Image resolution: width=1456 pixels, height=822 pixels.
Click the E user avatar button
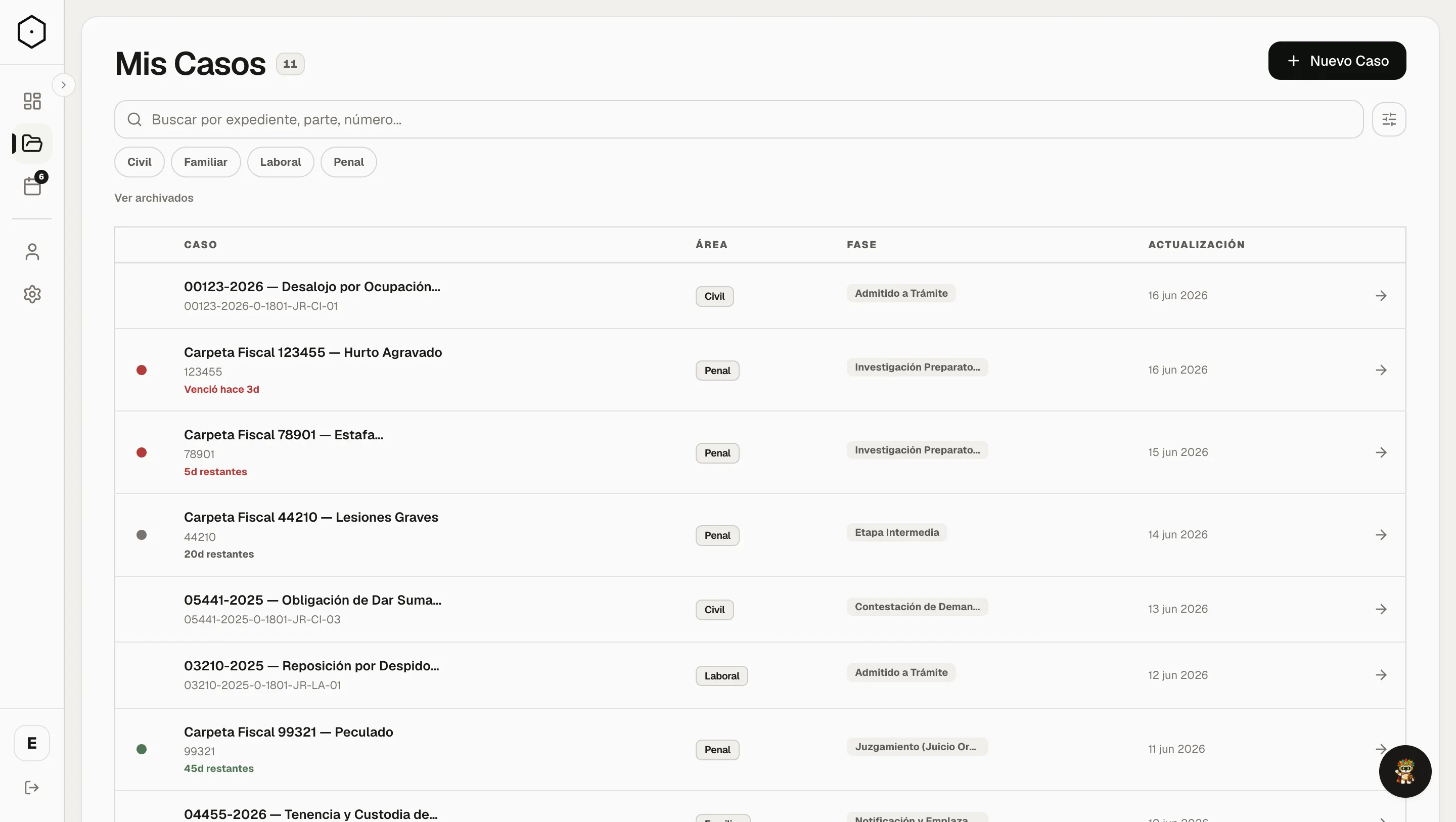point(32,743)
